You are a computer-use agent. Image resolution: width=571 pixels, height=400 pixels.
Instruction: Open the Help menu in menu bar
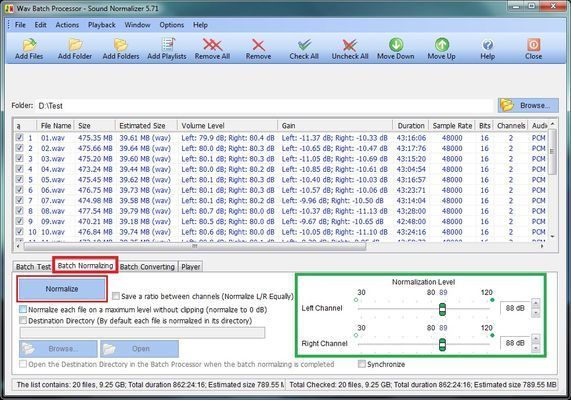coord(200,25)
